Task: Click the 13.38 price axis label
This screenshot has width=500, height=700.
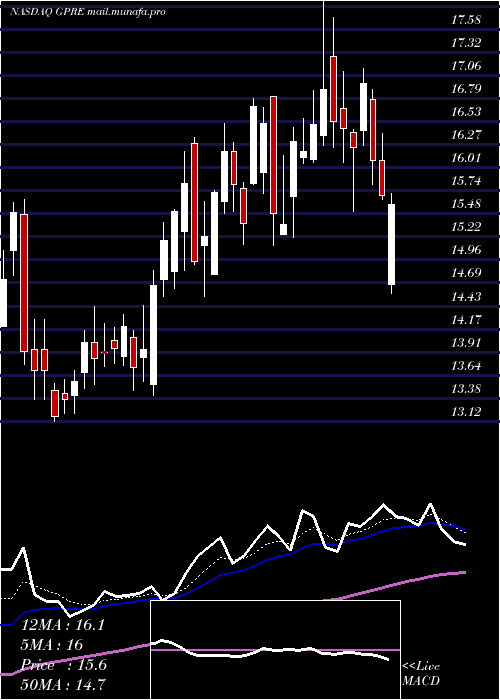Action: (466, 389)
